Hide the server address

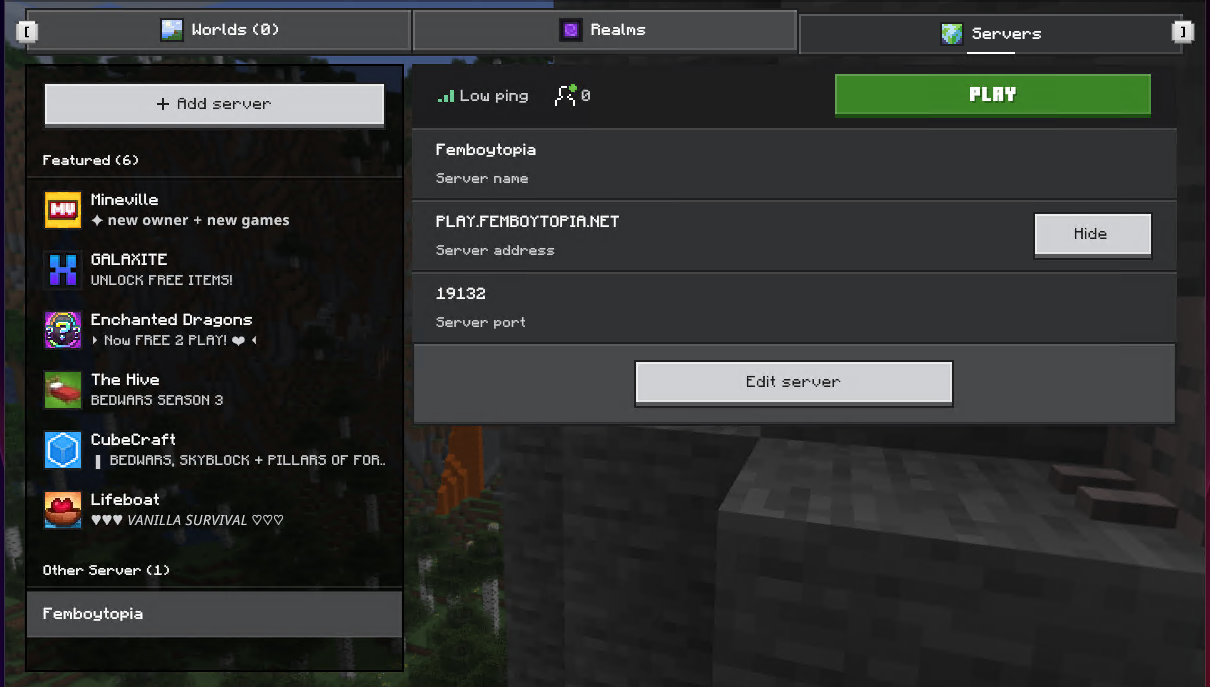click(1091, 234)
